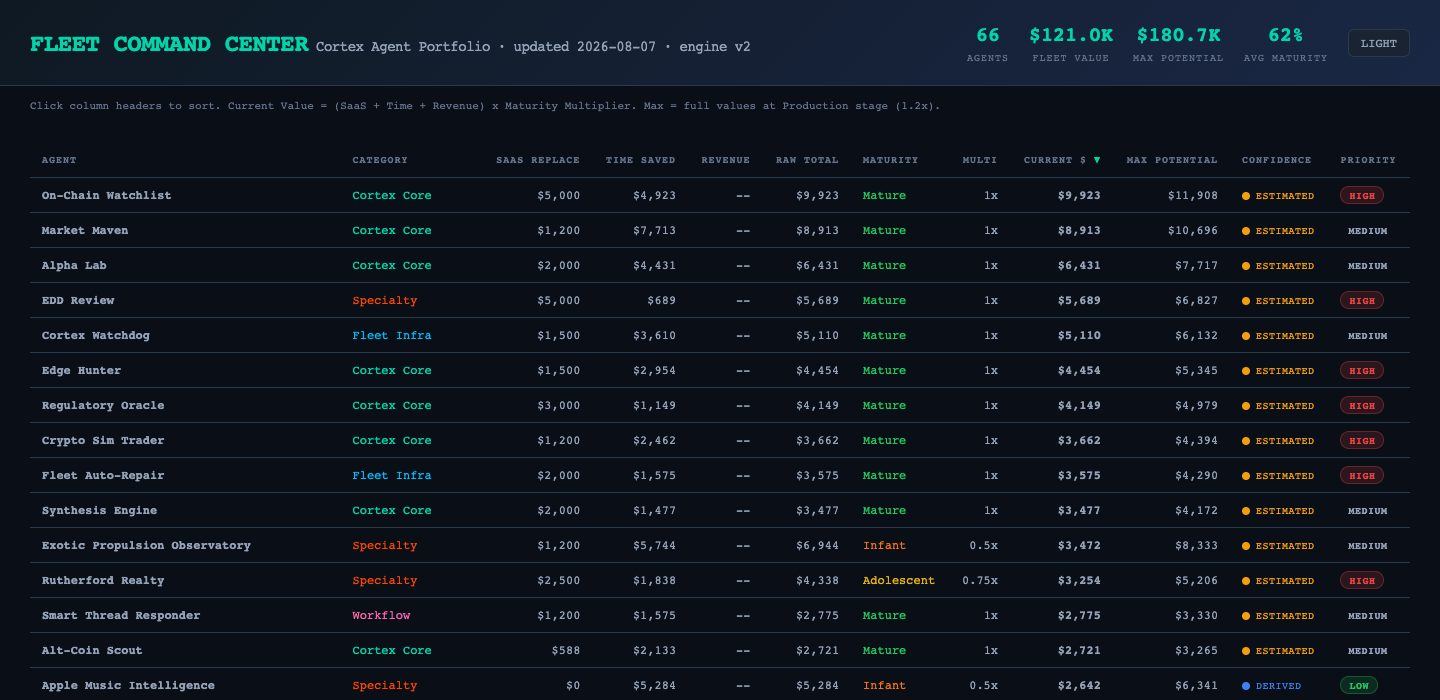Click the HIGH badge for EDD Review
1440x700 pixels.
coord(1362,301)
